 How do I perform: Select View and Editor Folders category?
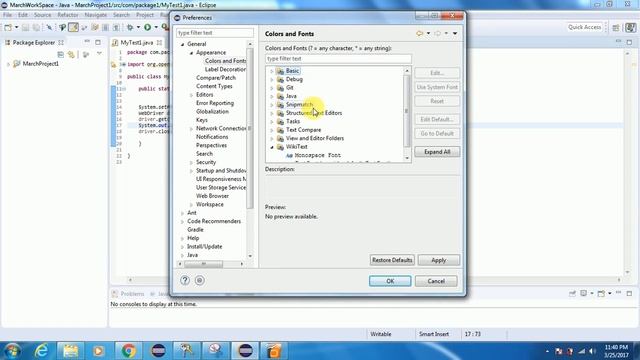coord(315,138)
